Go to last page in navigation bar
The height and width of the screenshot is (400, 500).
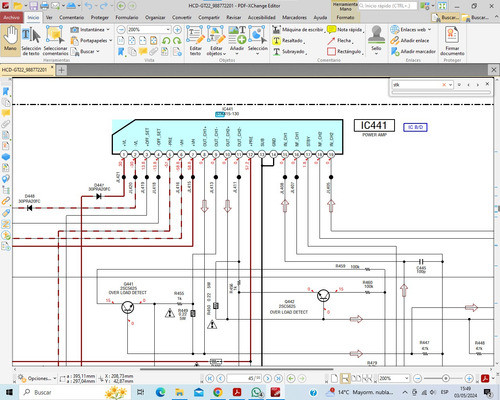click(278, 378)
